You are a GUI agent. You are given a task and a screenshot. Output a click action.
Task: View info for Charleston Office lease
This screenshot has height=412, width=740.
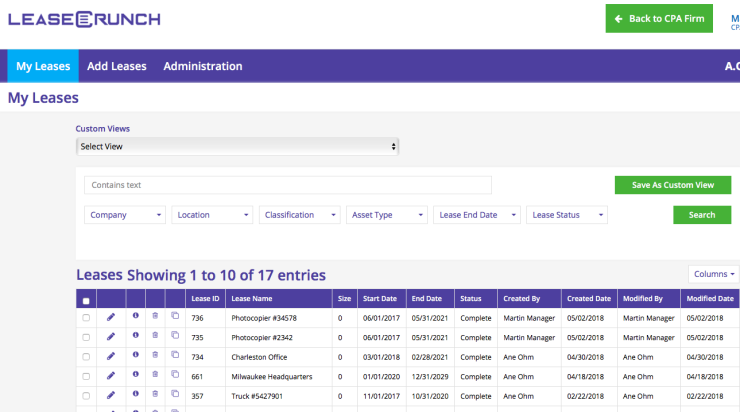point(135,357)
